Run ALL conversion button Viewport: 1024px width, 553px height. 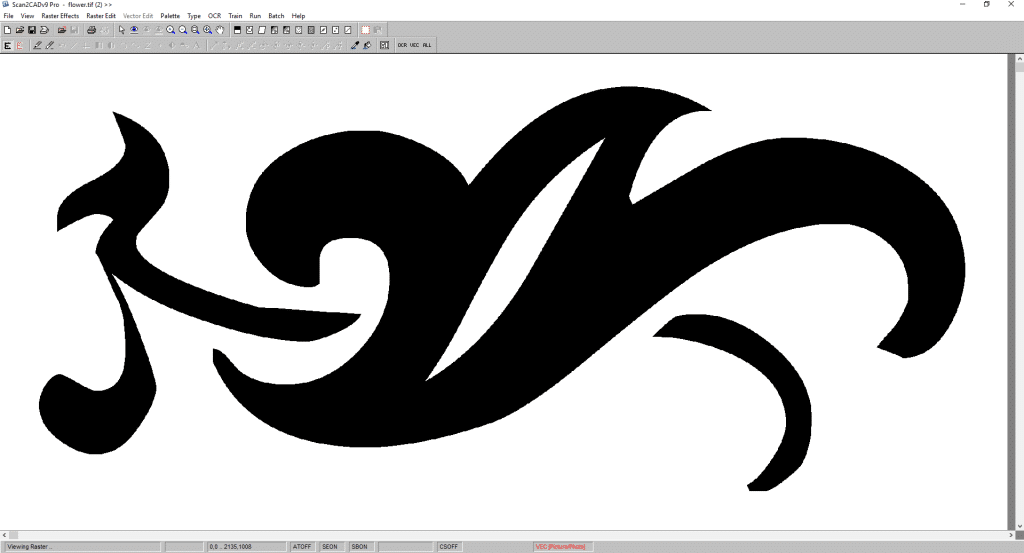pos(427,46)
